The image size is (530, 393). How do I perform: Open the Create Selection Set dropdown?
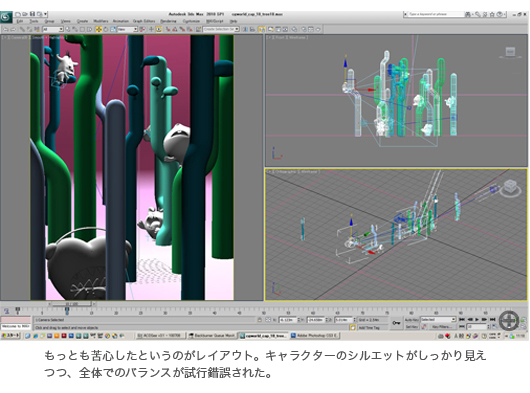221,29
